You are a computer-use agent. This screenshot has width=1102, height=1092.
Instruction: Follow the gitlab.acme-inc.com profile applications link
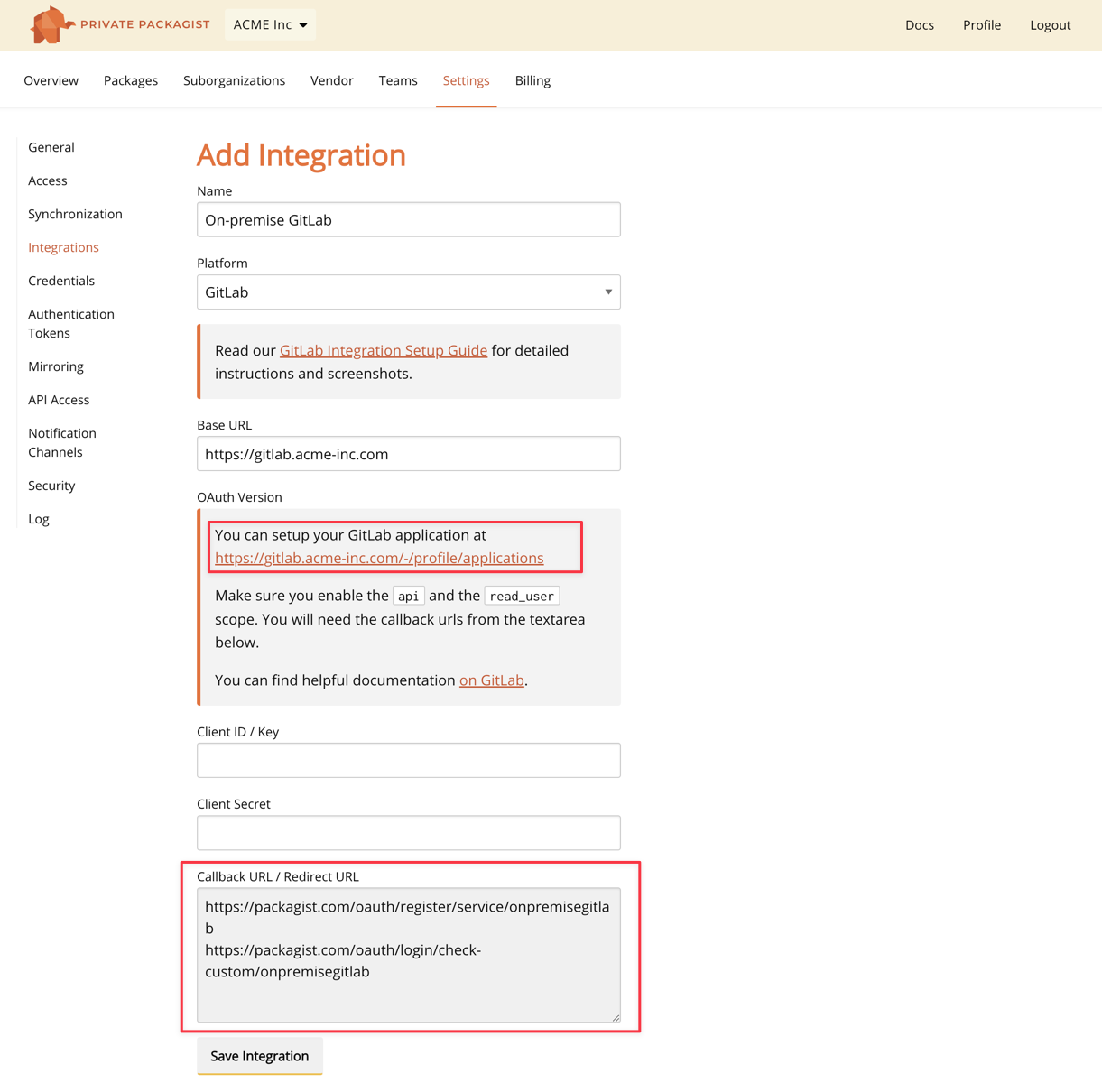pyautogui.click(x=379, y=558)
